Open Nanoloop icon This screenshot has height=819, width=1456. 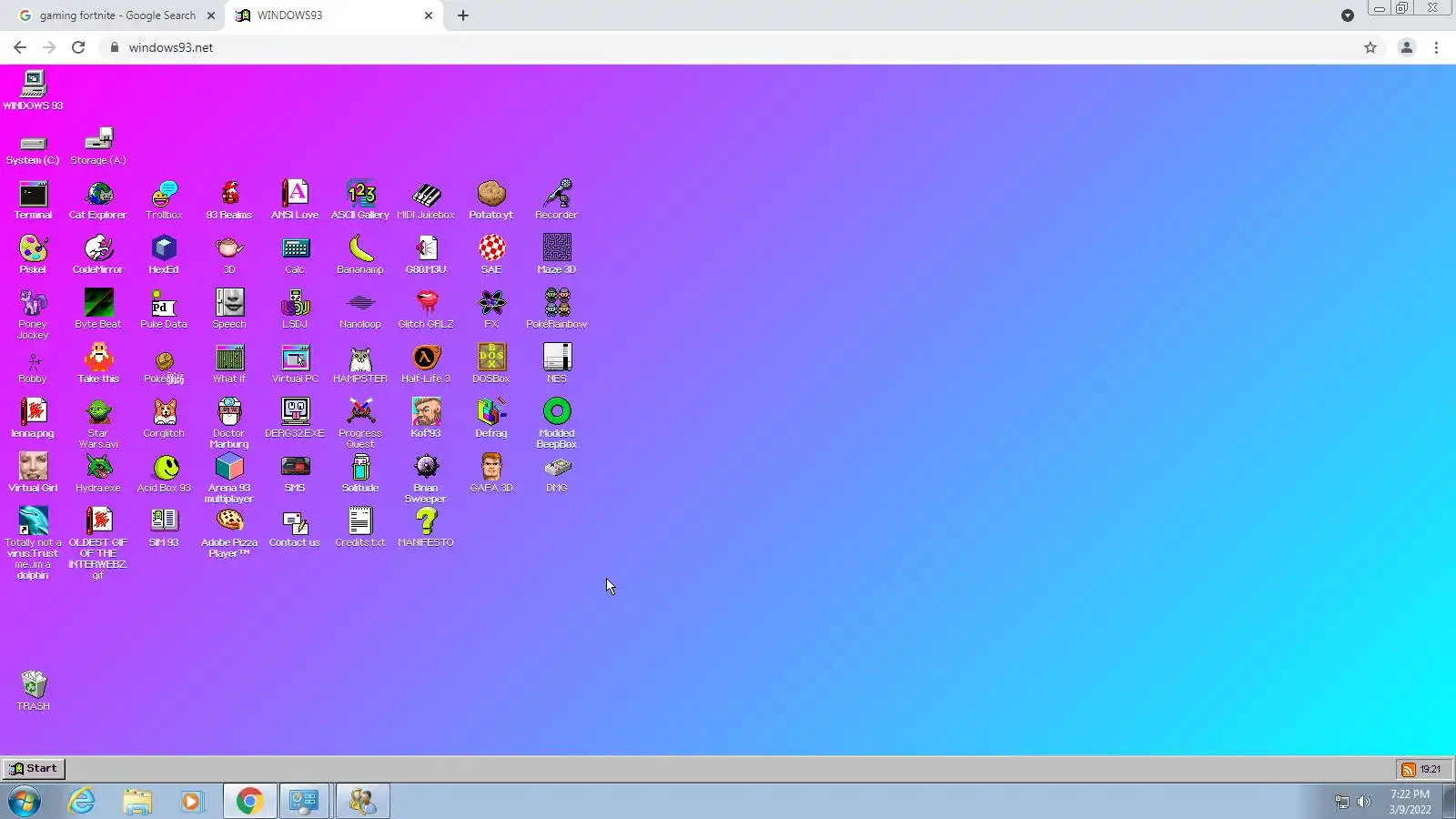[x=360, y=309]
